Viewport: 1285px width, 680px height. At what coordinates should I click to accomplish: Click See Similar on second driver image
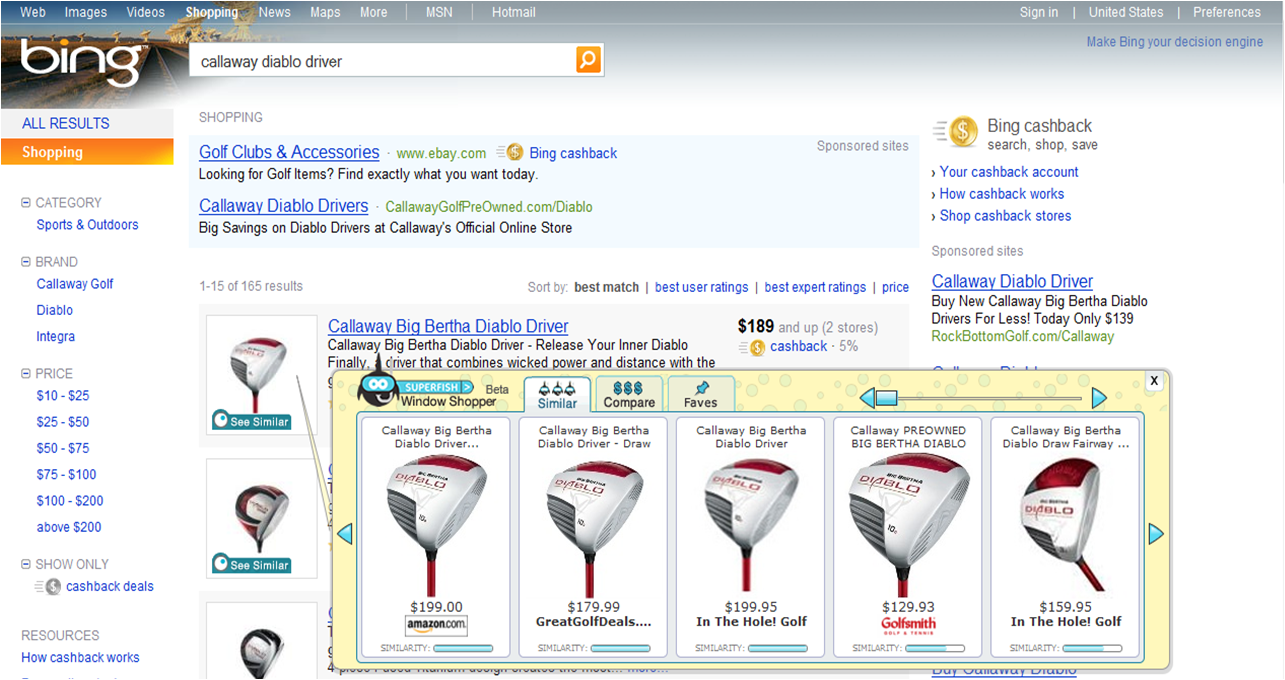[252, 565]
